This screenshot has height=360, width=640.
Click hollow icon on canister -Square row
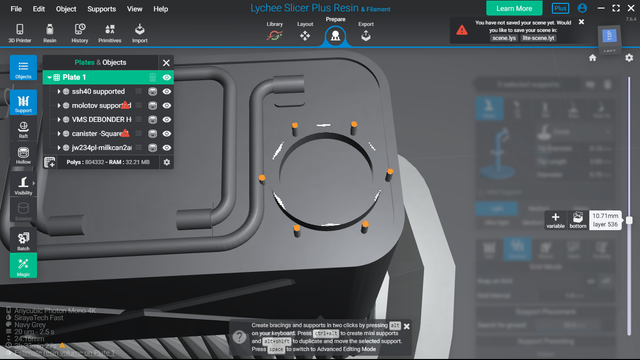[153, 133]
